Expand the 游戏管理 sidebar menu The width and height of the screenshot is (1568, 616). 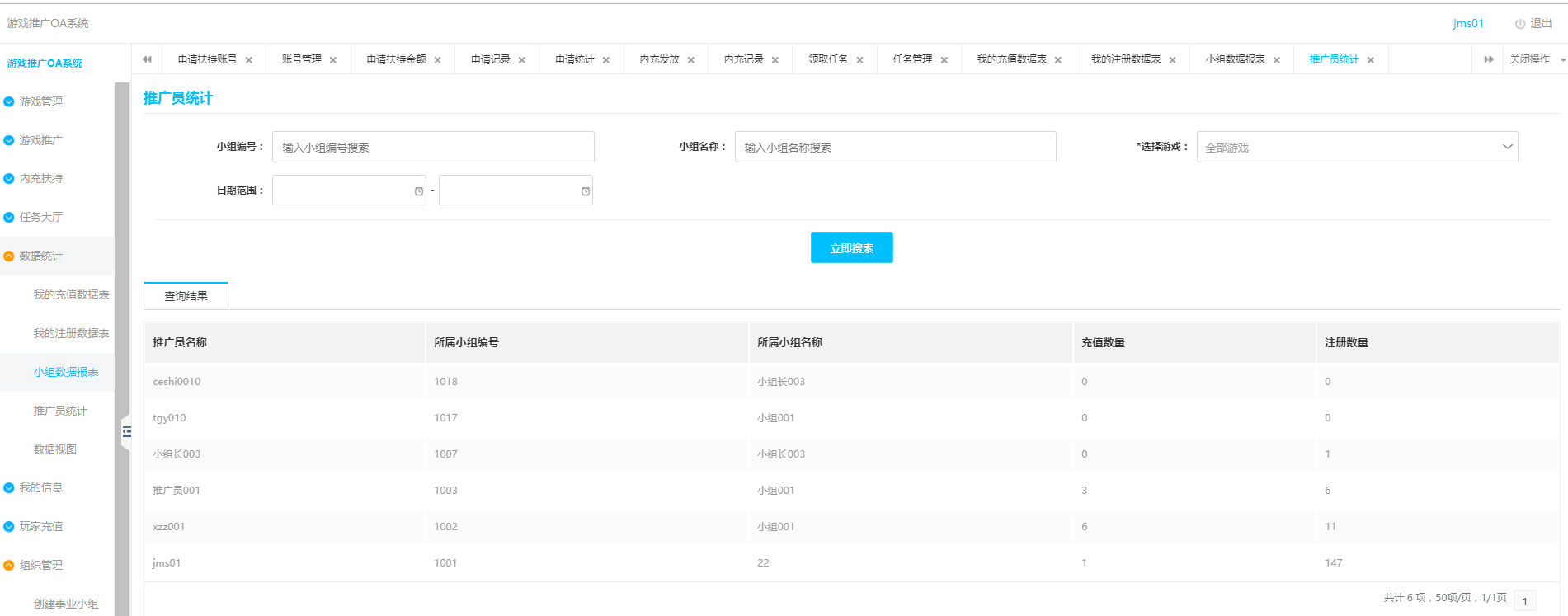(41, 101)
